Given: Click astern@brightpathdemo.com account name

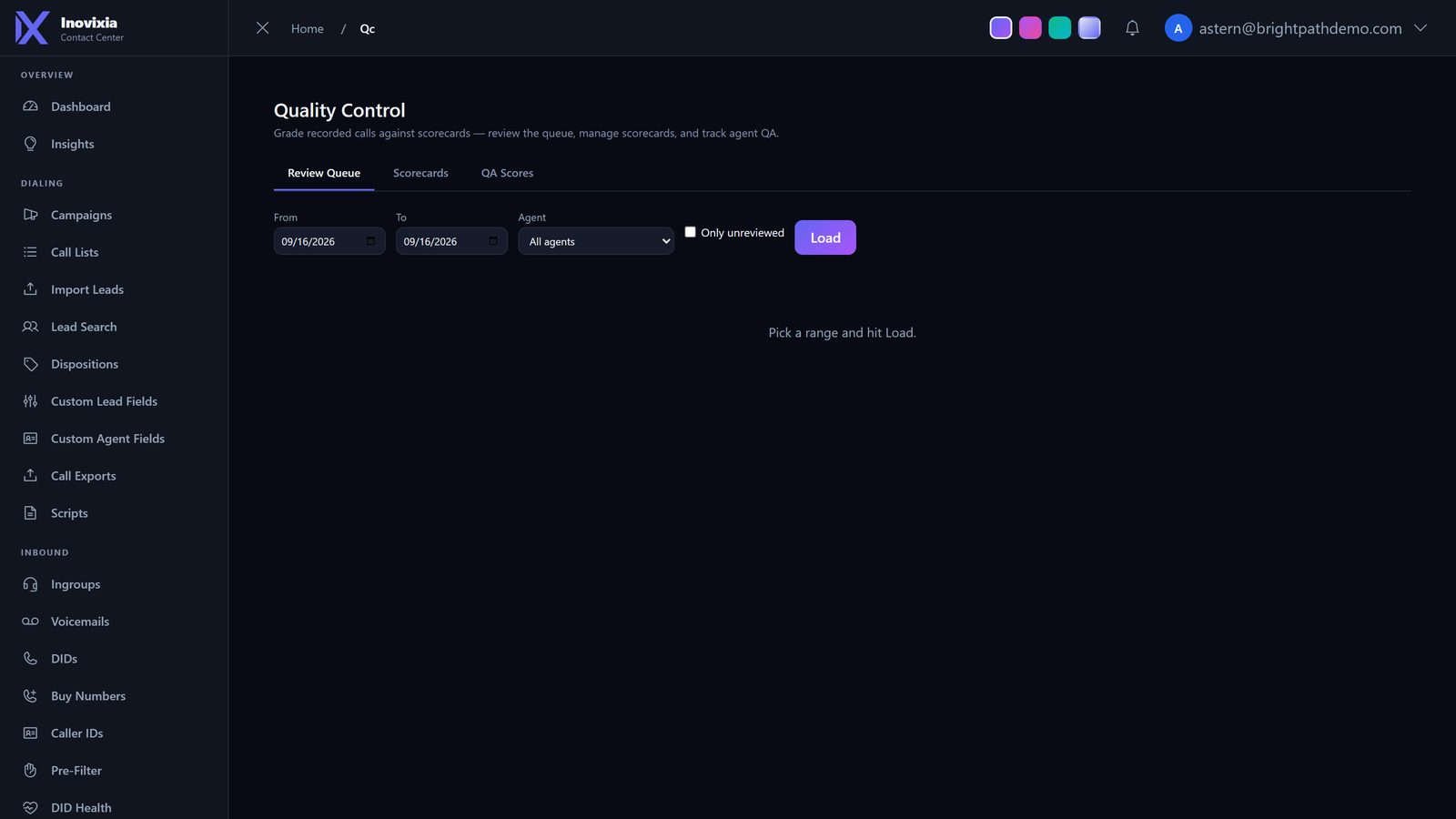Looking at the screenshot, I should 1300,28.
